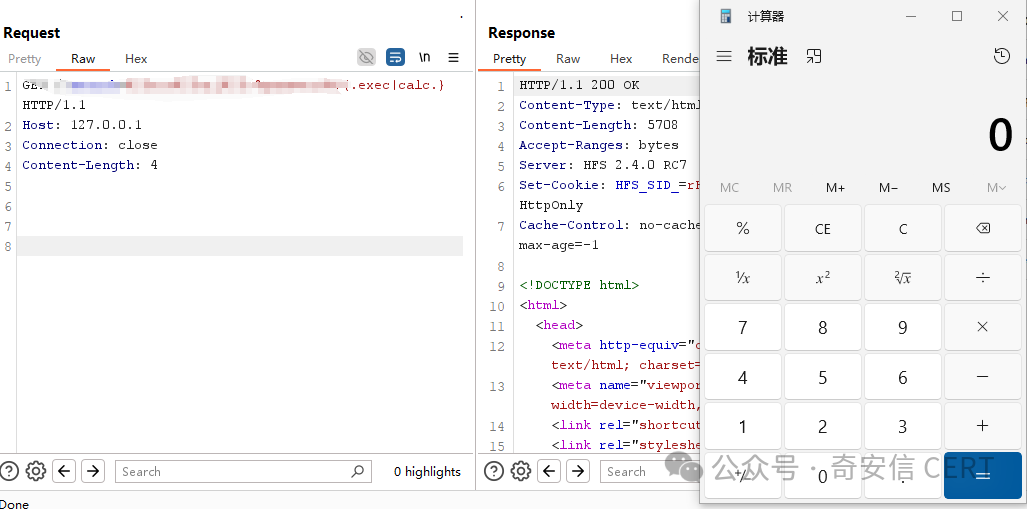The width and height of the screenshot is (1027, 509).
Task: Click the 9 digit key on Calculator
Action: (903, 327)
